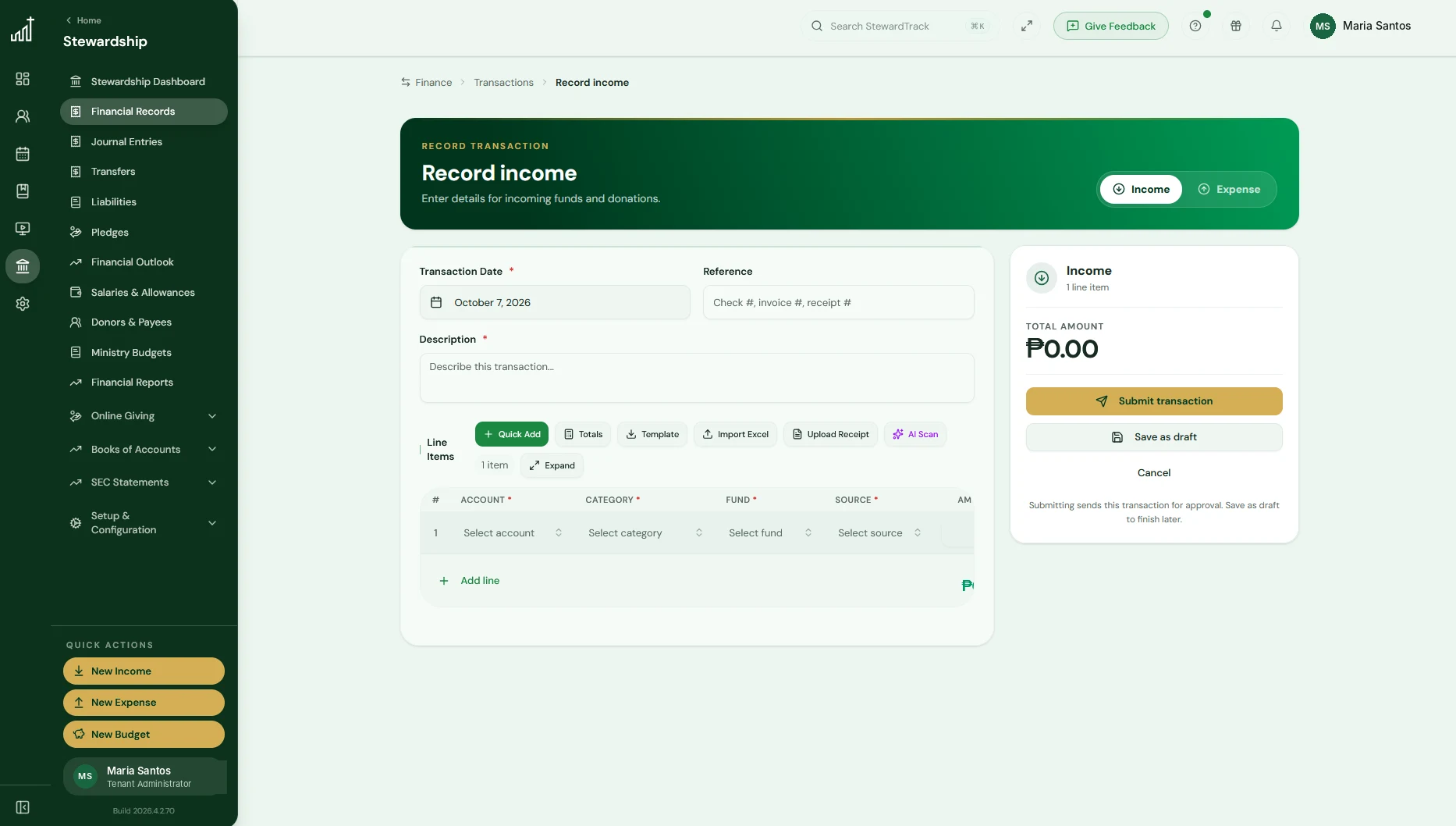Screen dimensions: 1456x826
Task: Open the help question mark icon
Action: (x=1195, y=26)
